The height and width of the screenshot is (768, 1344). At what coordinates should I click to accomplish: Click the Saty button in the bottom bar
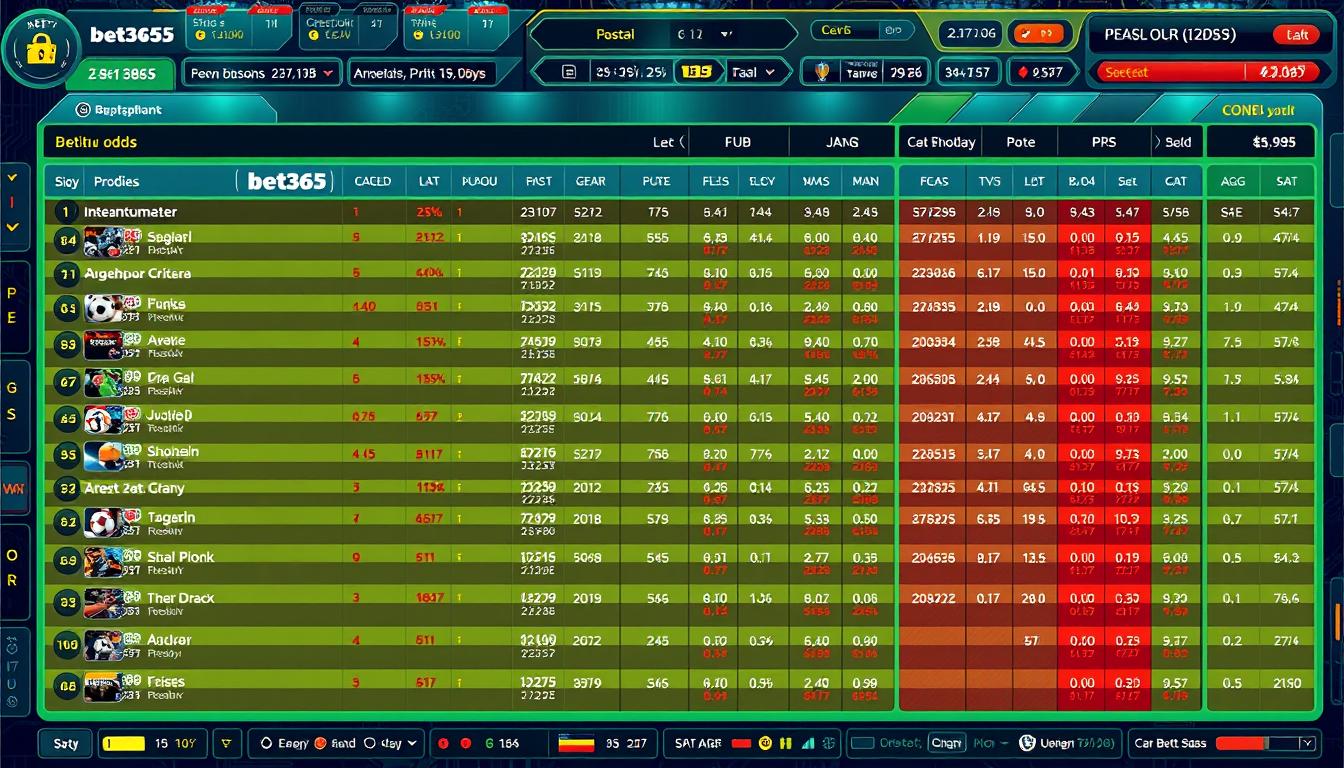[x=65, y=743]
